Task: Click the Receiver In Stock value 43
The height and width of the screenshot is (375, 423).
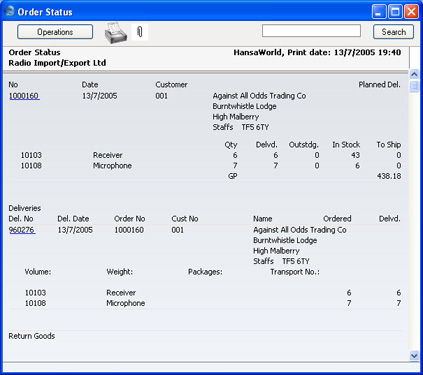Action: pos(355,155)
